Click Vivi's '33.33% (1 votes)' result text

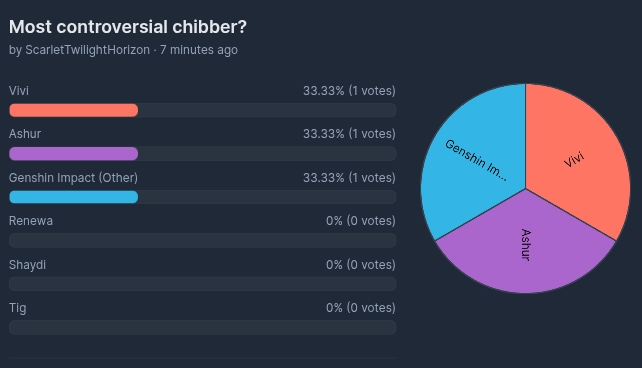(349, 91)
